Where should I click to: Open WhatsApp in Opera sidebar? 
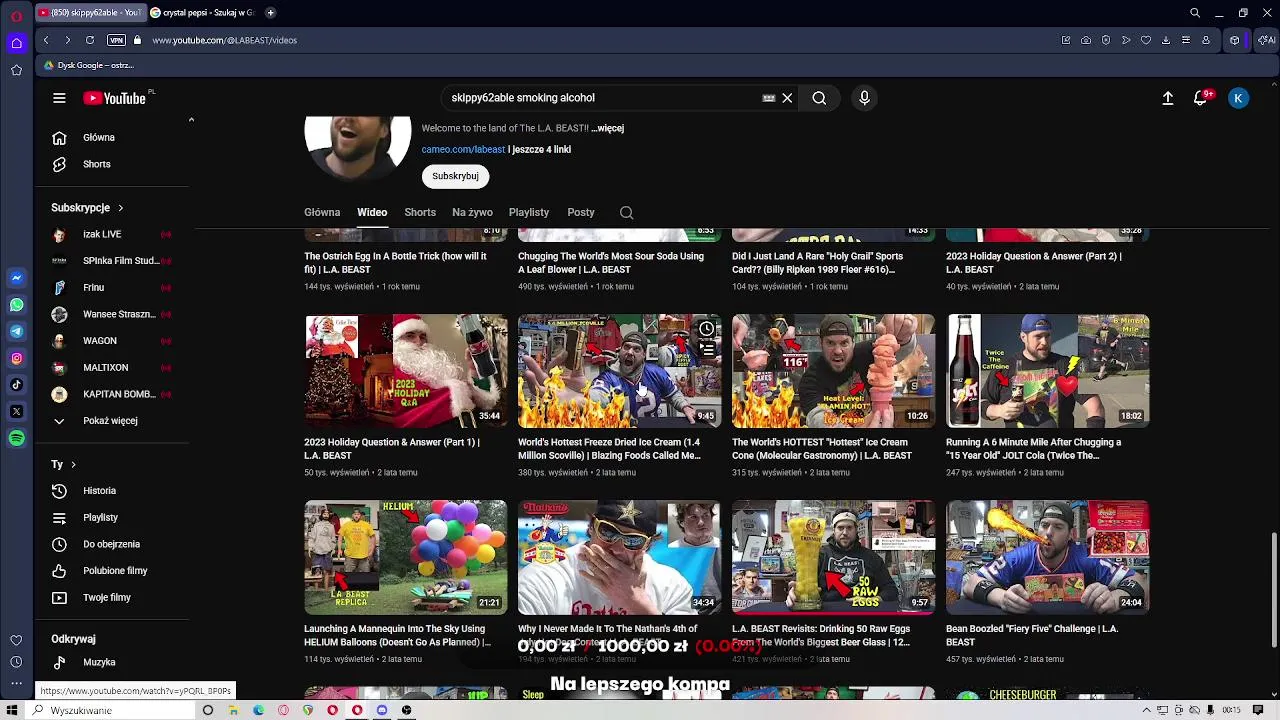(16, 304)
